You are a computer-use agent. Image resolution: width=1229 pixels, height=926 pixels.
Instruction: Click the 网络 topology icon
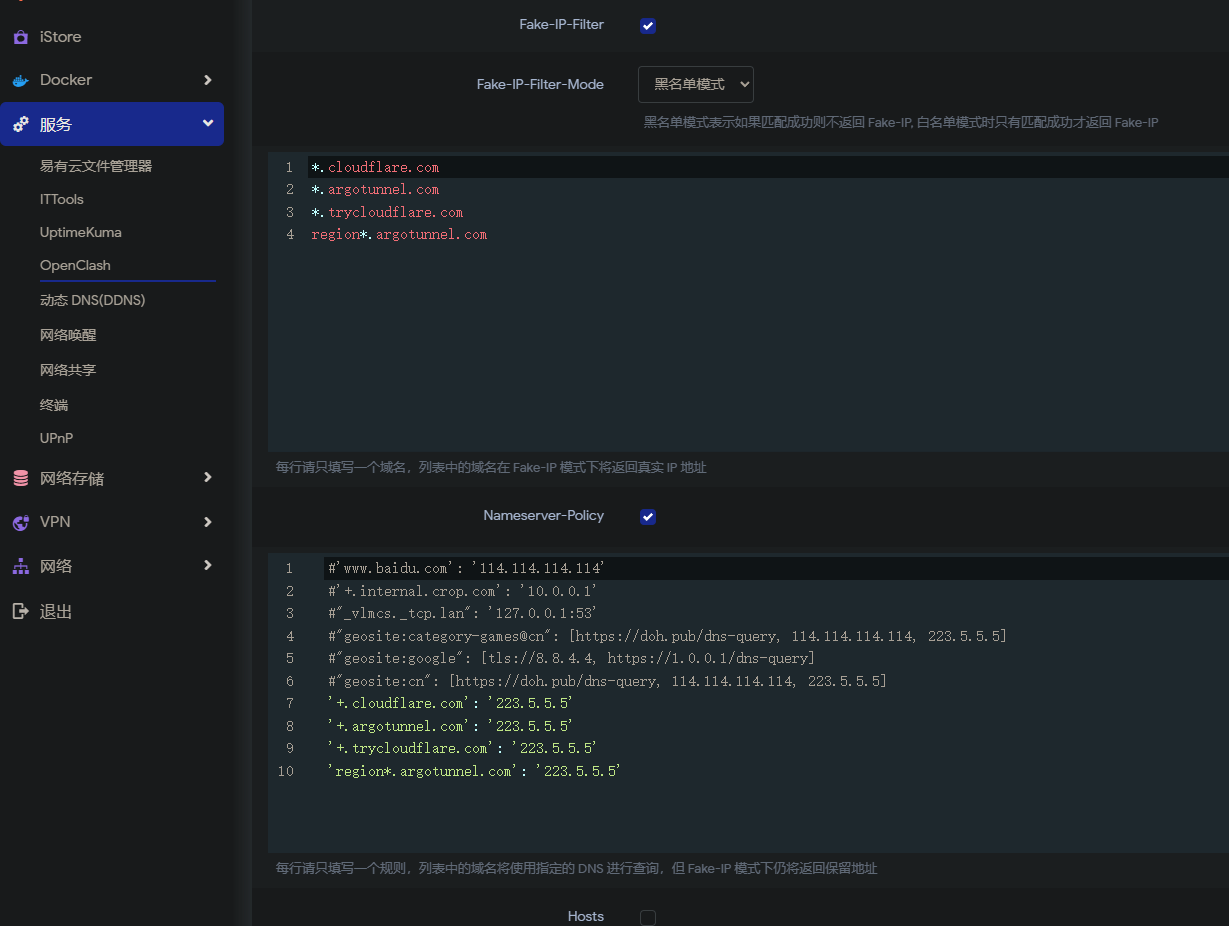(20, 566)
